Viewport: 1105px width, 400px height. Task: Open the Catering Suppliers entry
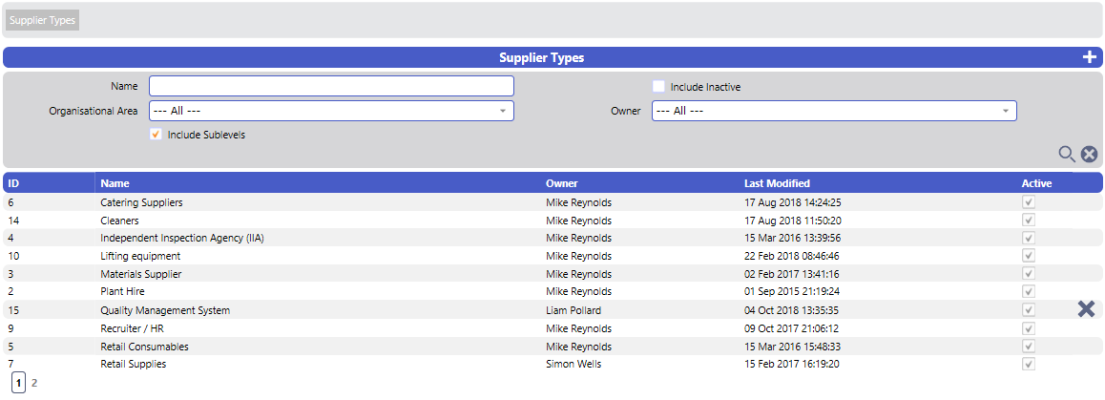tap(142, 202)
